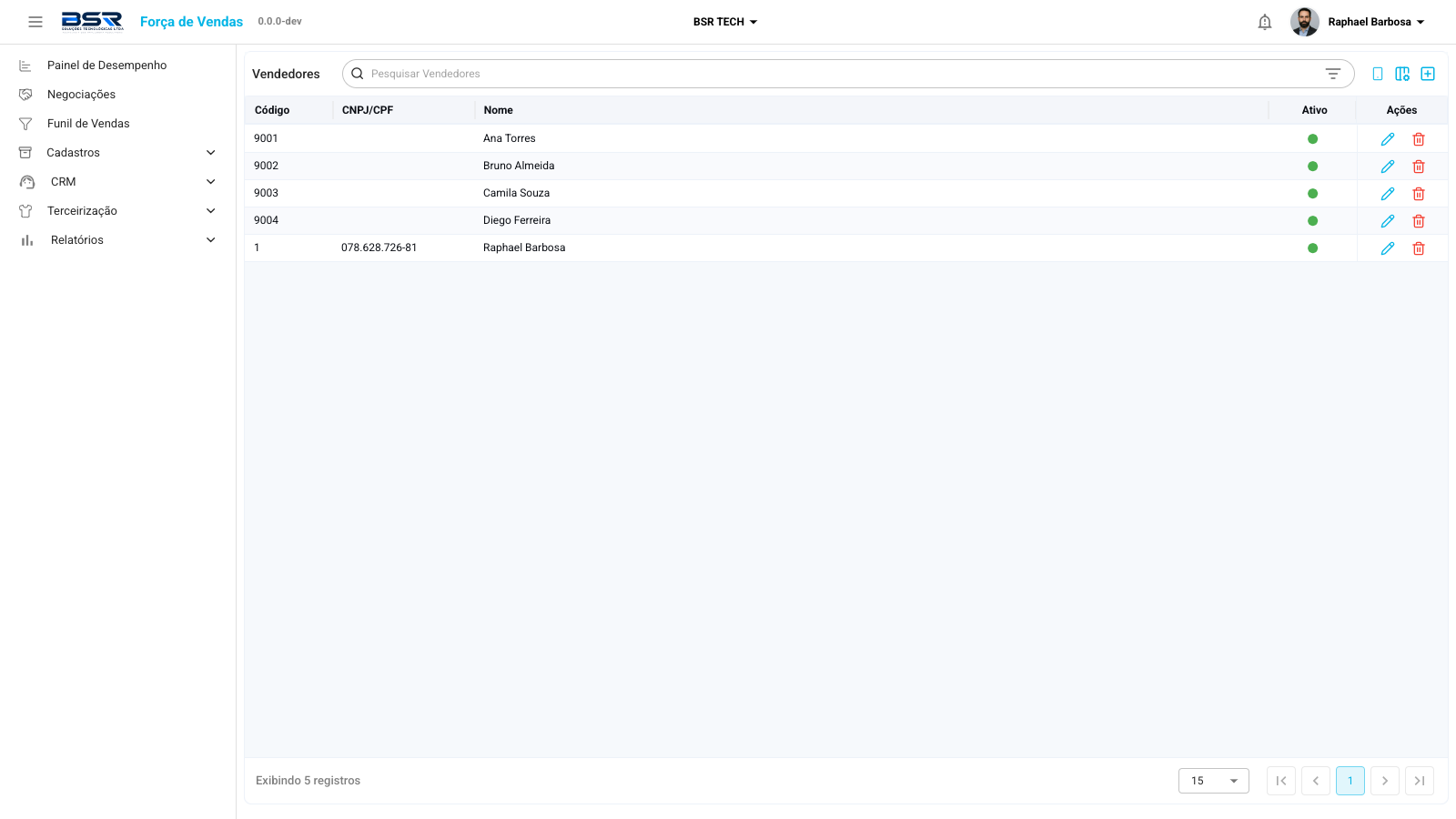This screenshot has height=819, width=1456.
Task: Go to previous page button
Action: tap(1316, 781)
